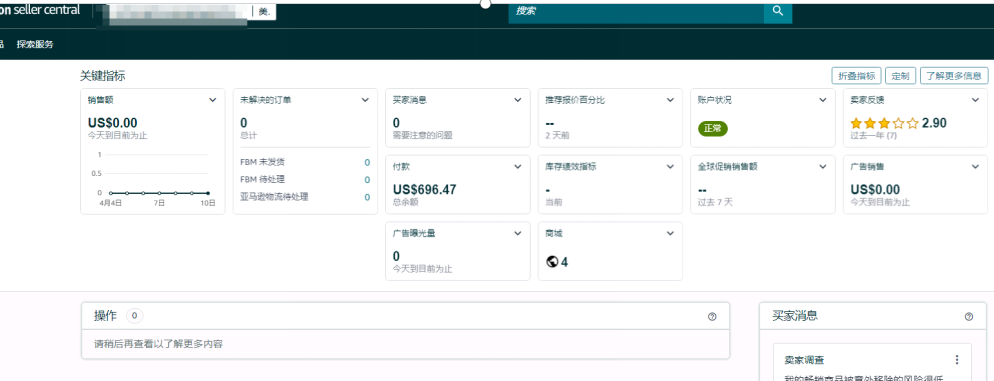Click 请稍后再查看以了解更多内容 message
Image resolution: width=994 pixels, height=381 pixels.
(x=158, y=344)
